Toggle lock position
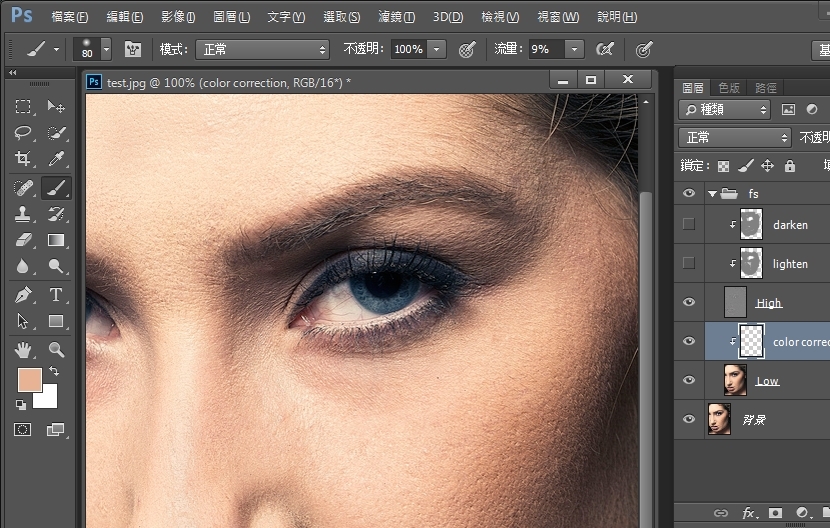The image size is (830, 528). [768, 166]
